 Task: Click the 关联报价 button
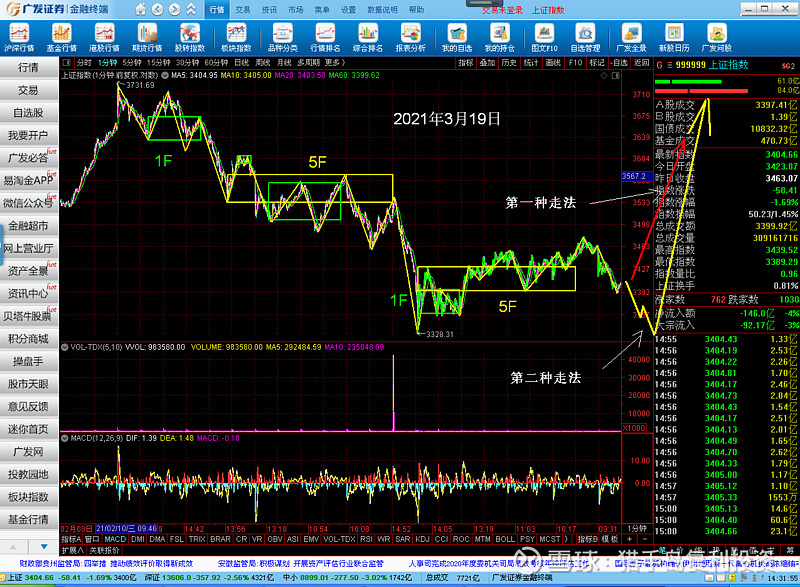[104, 550]
